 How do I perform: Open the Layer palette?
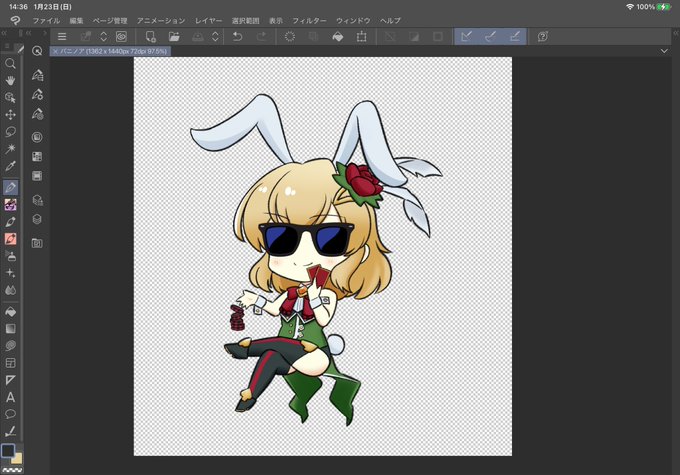tap(37, 219)
